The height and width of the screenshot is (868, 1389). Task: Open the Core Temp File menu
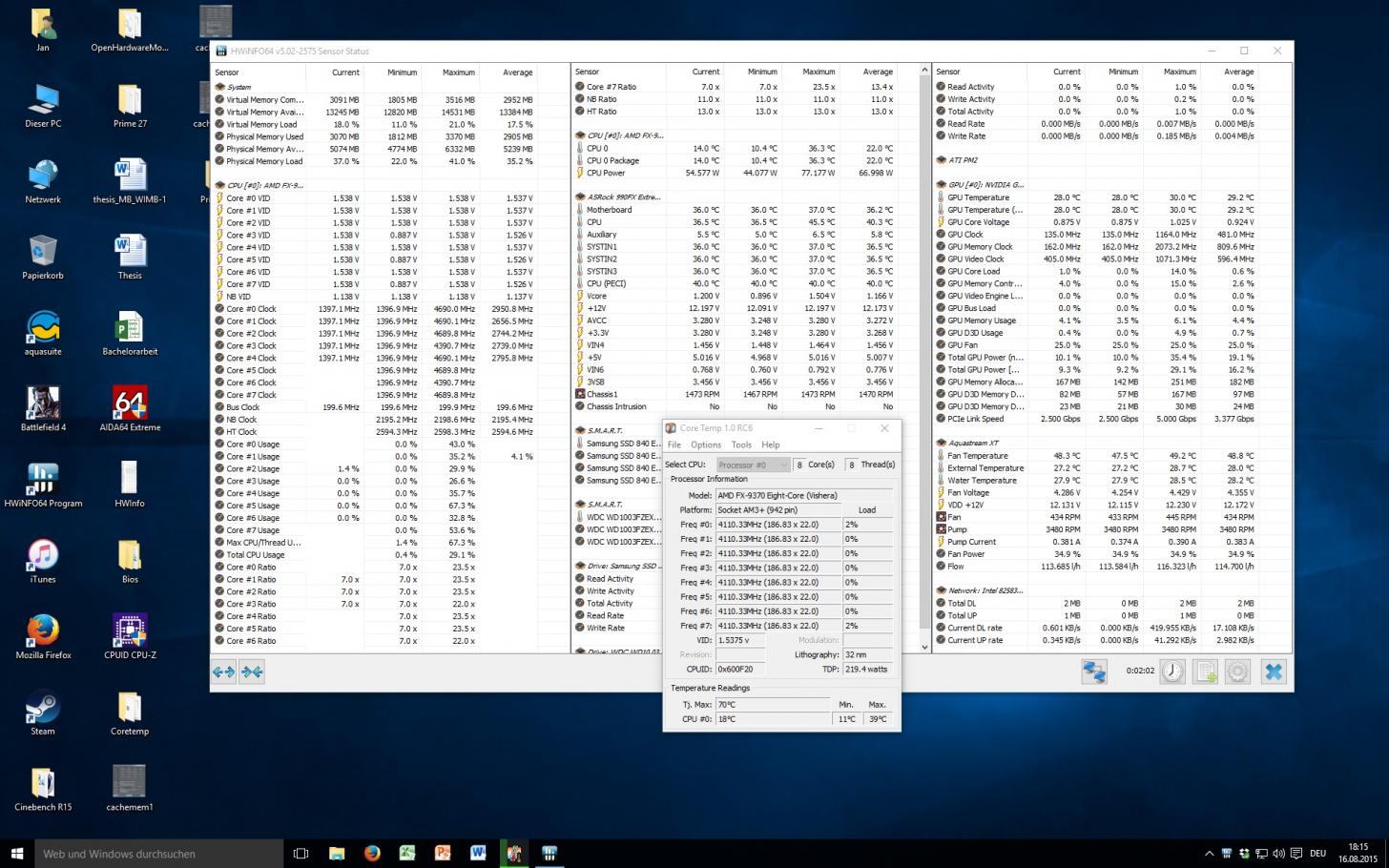[674, 444]
